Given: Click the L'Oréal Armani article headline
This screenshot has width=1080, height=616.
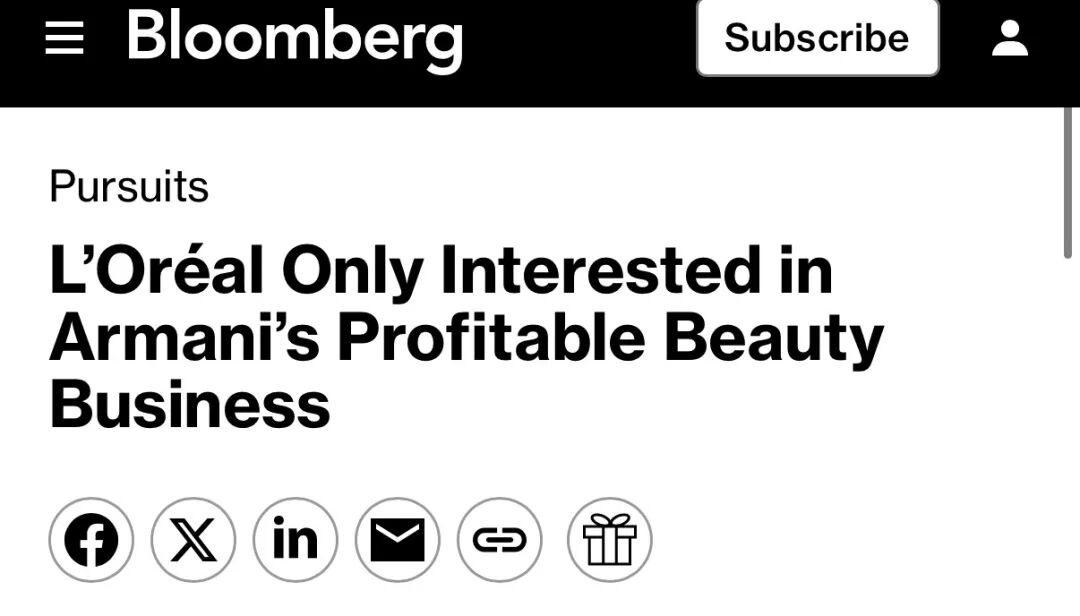Looking at the screenshot, I should click(466, 338).
